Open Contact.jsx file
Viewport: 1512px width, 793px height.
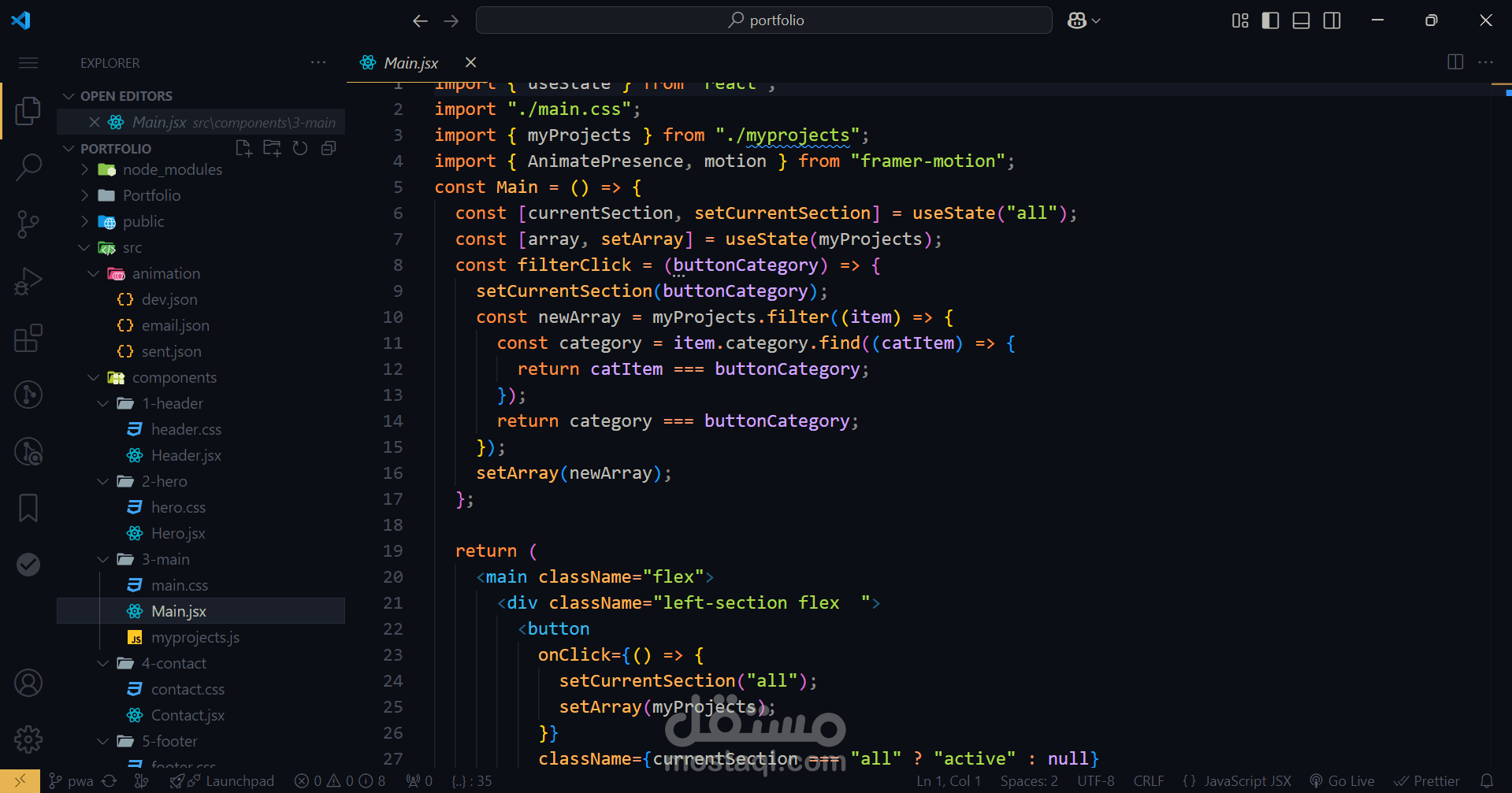(x=188, y=715)
